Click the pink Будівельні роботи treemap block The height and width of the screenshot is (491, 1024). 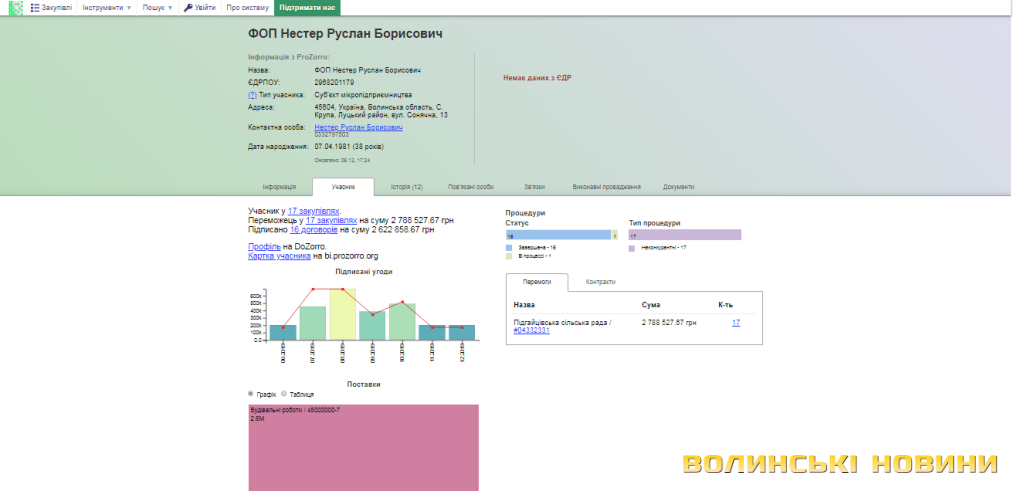pyautogui.click(x=363, y=447)
